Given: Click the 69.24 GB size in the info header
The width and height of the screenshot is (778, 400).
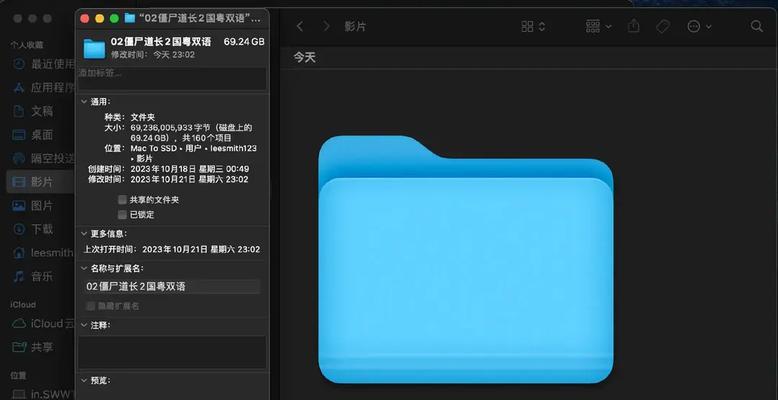Looking at the screenshot, I should point(244,42).
